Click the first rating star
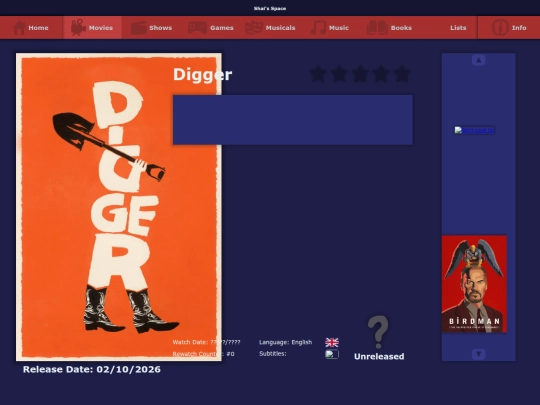Viewport: 540px width, 405px height. 318,74
